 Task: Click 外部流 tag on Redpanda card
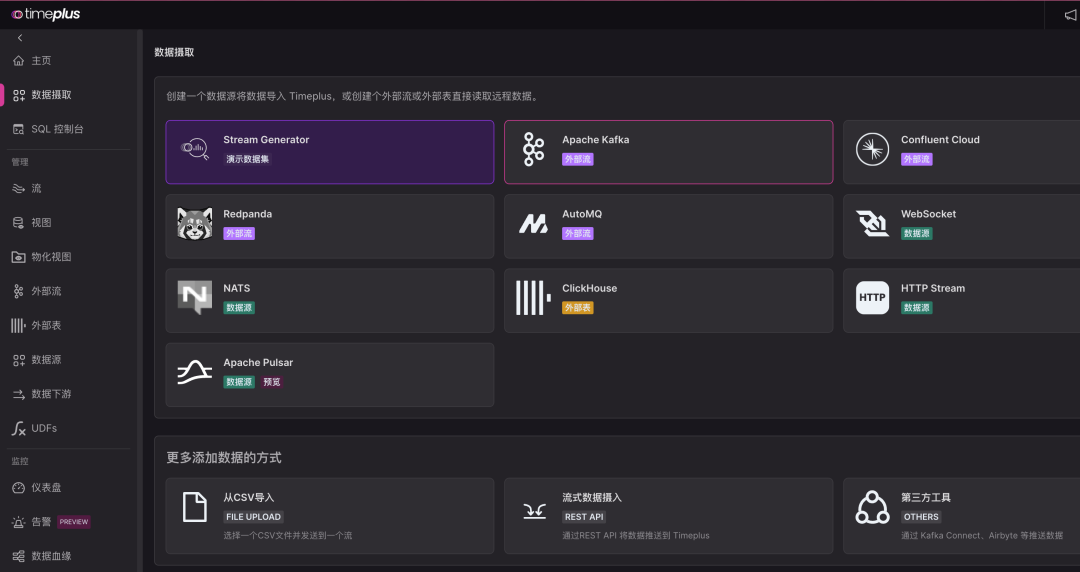coord(239,234)
